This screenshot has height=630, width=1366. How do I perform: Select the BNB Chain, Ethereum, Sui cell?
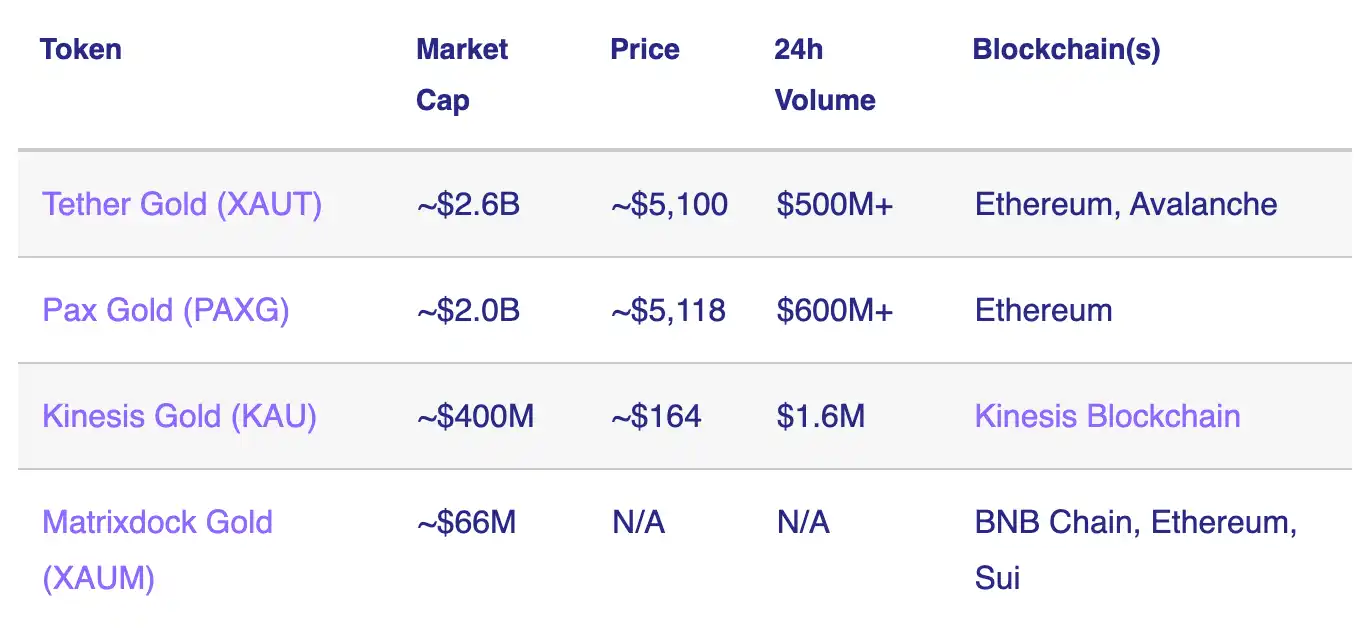click(x=1135, y=549)
